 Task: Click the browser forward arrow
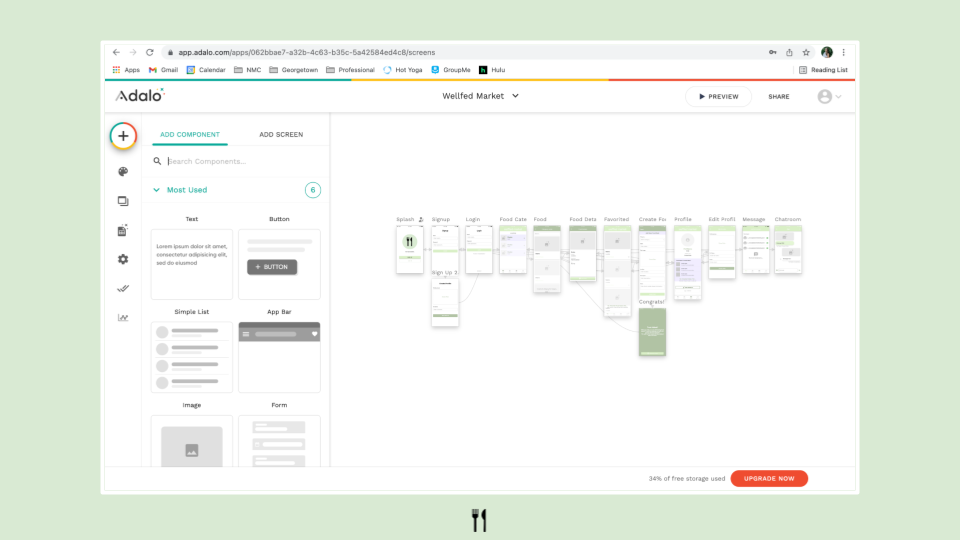pyautogui.click(x=133, y=53)
